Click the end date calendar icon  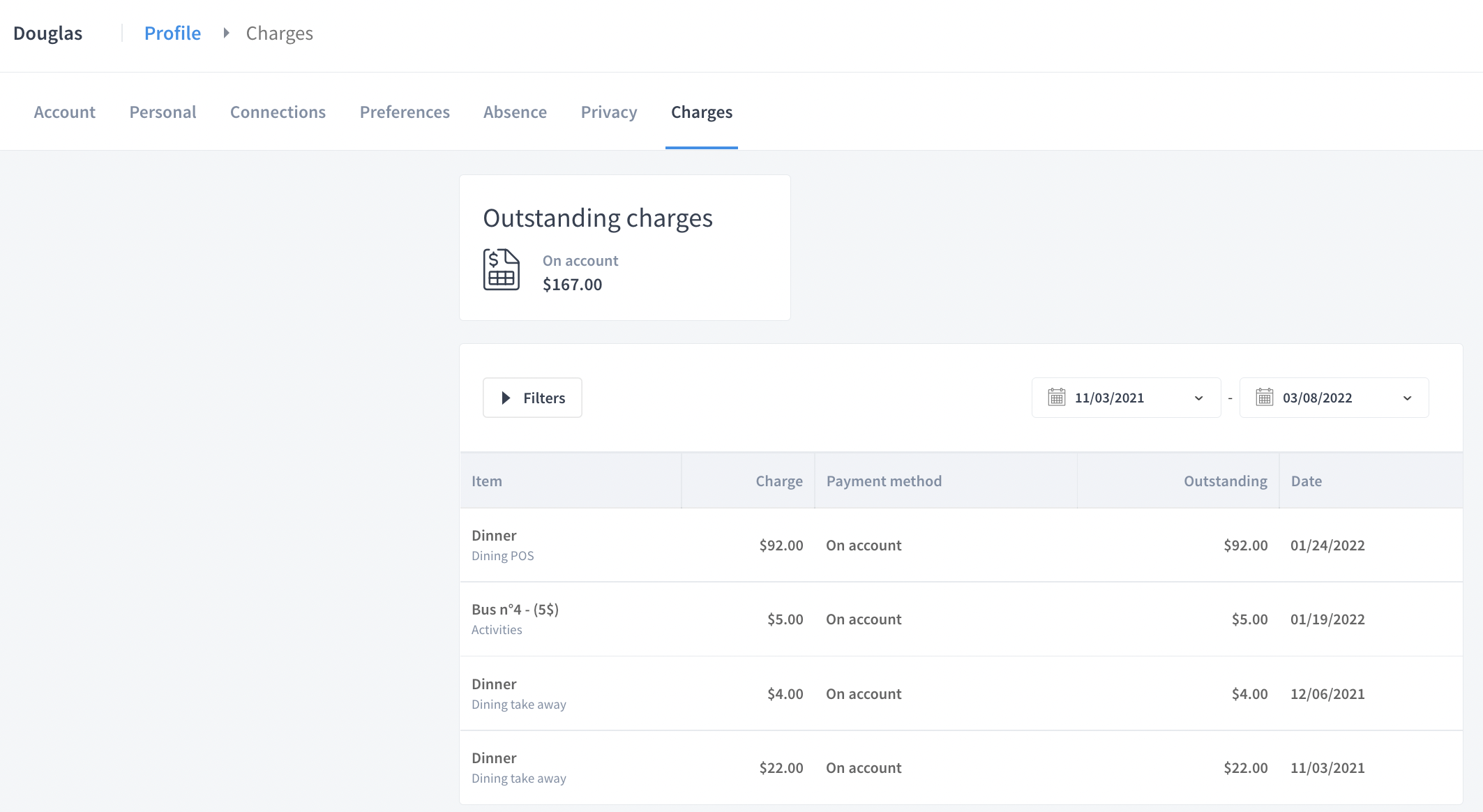tap(1264, 398)
